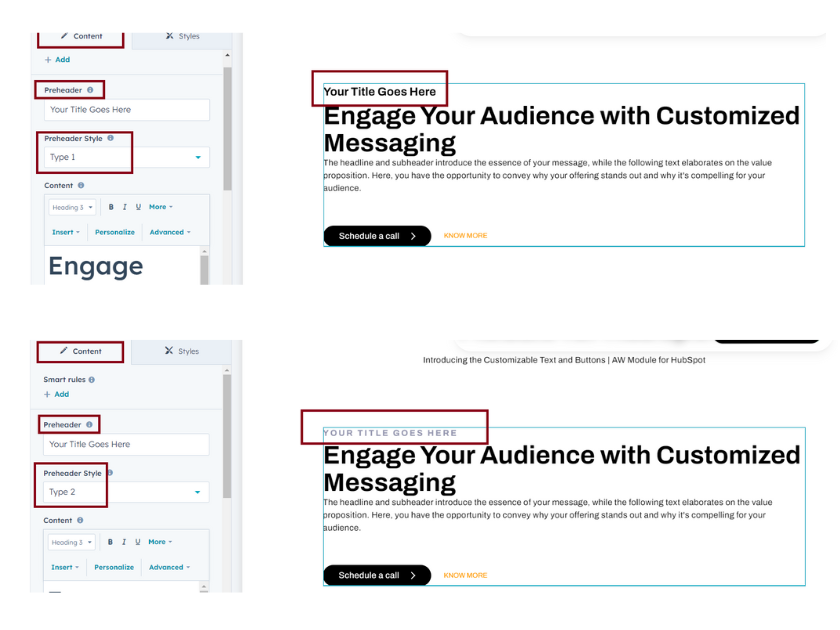Toggle Bold in the upper panel's editor toolbar
840x630 pixels.
[x=111, y=207]
